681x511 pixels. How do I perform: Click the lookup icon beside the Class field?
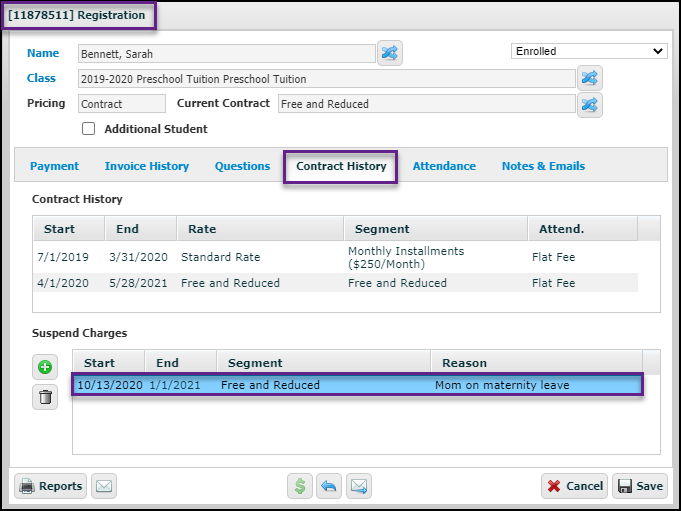point(590,78)
